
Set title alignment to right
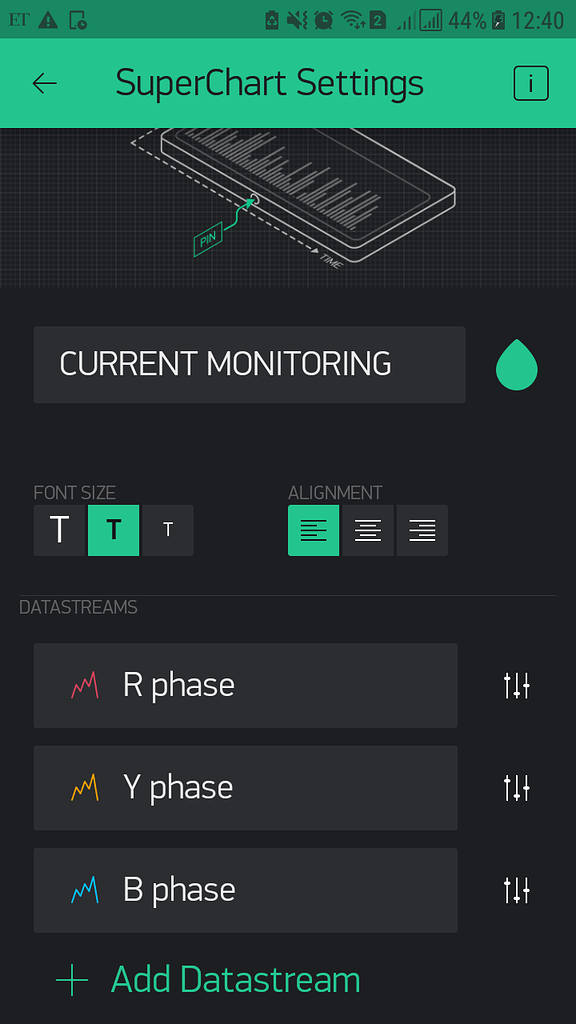(422, 530)
